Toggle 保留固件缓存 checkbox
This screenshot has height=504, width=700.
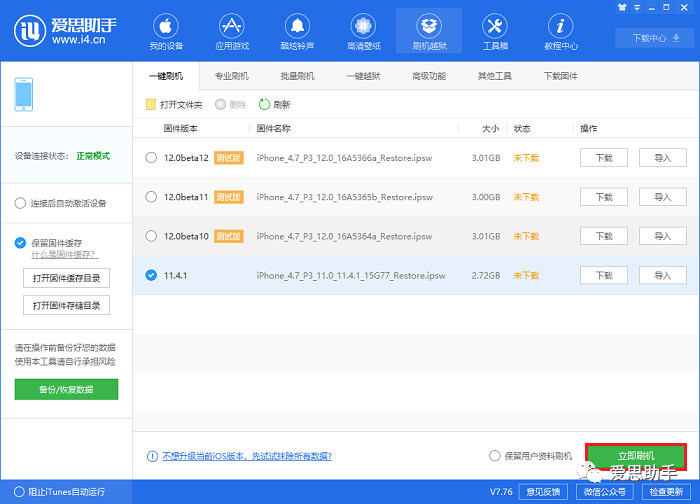point(20,243)
